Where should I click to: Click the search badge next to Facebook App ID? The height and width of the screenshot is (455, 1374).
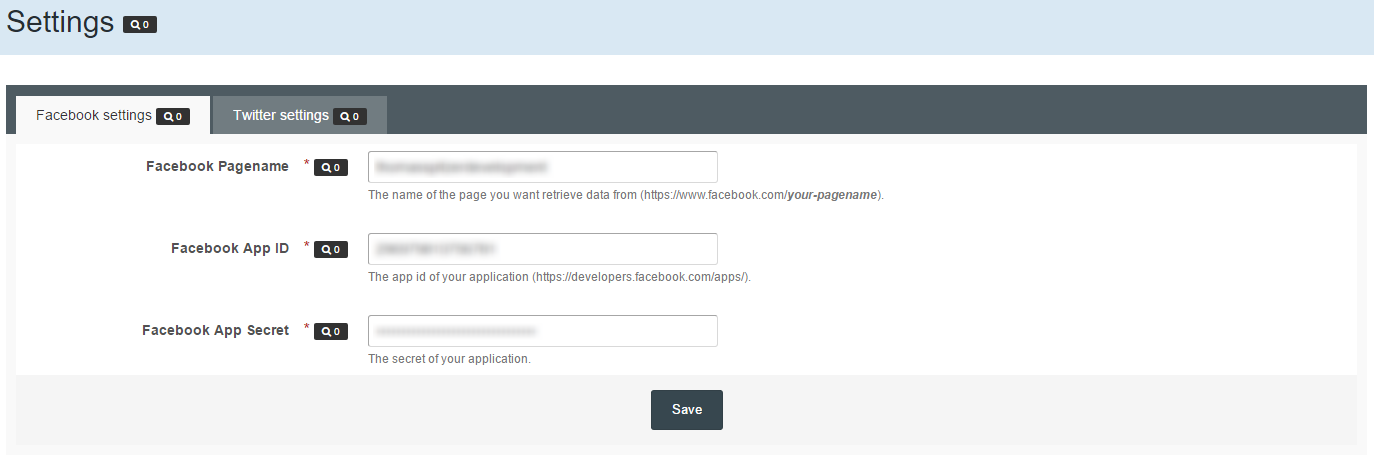pos(331,250)
